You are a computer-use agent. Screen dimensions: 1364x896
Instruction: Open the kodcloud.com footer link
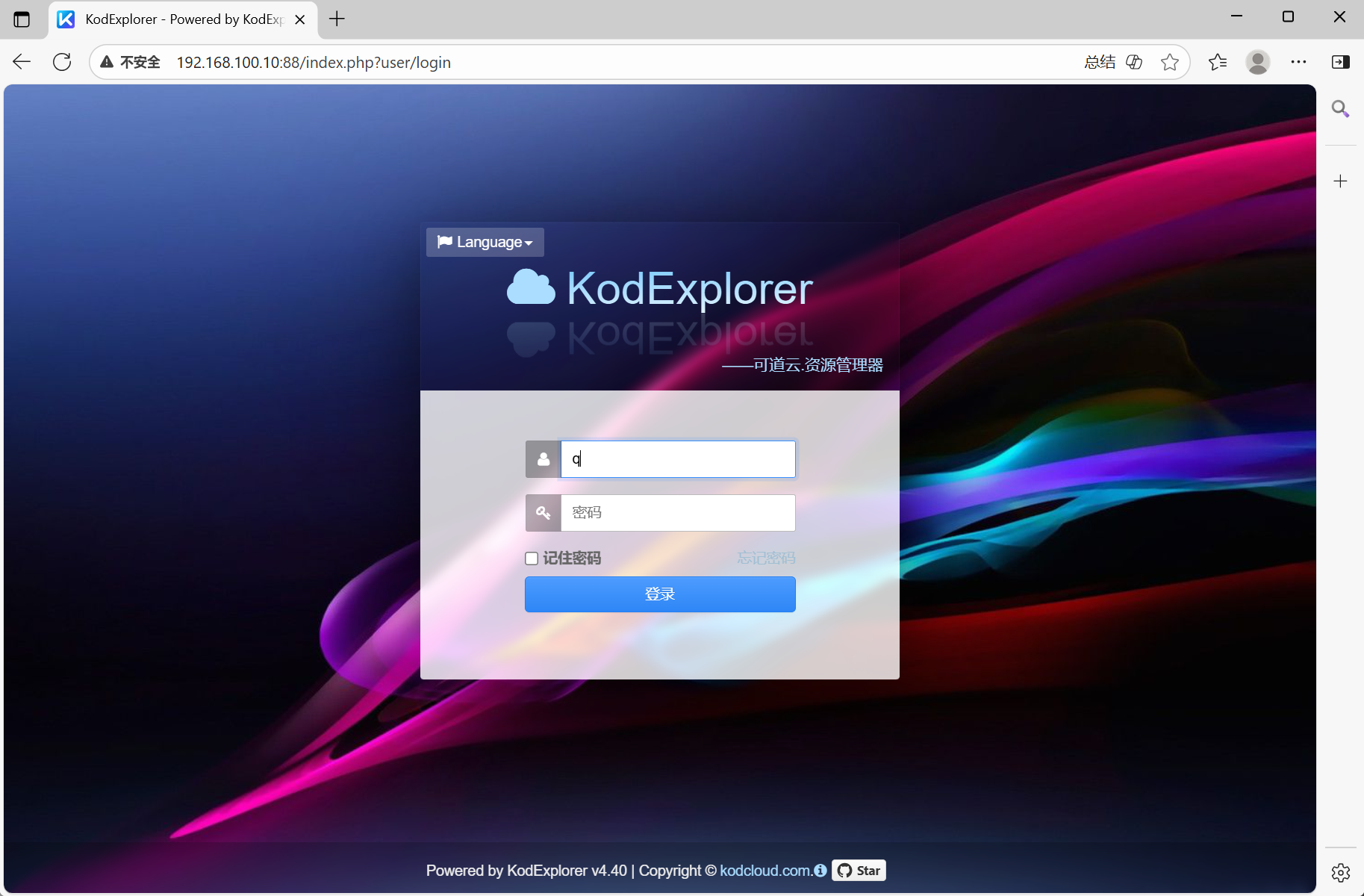tap(765, 871)
